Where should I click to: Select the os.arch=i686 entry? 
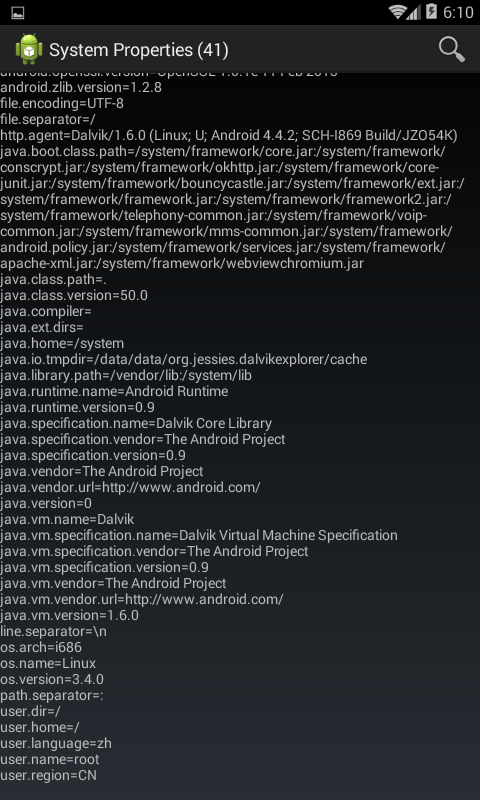click(x=41, y=647)
